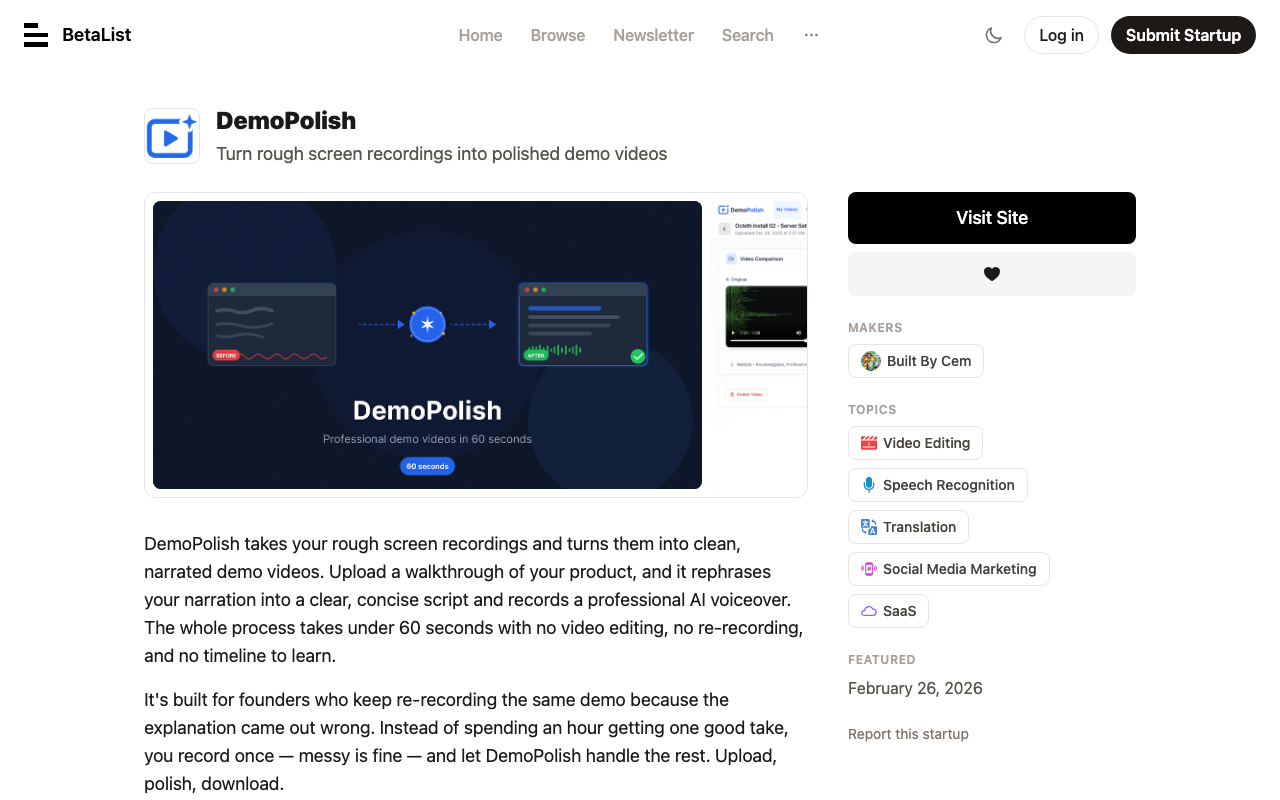Screen dimensions: 1280x800
Task: Open the Social Media Marketing topic tag
Action: 949,569
